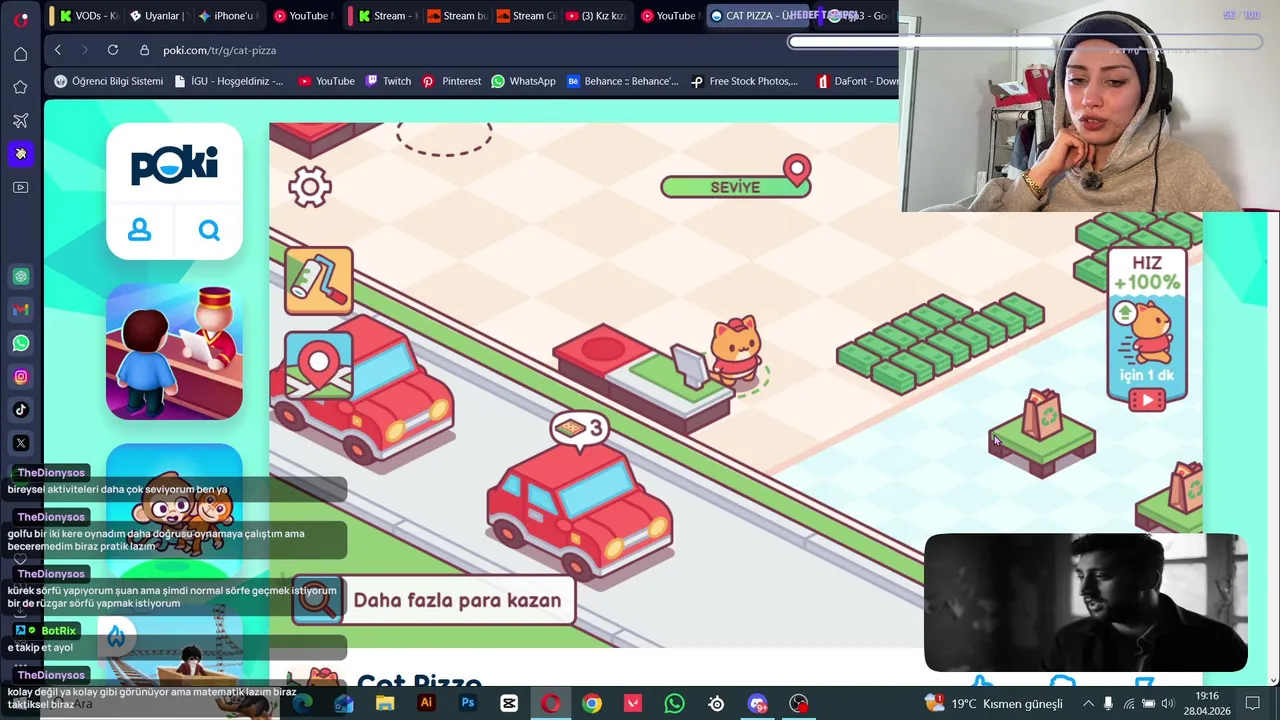Open the Gmail icon in Opera sidebar
Screen dimensions: 1280x720
(21, 310)
